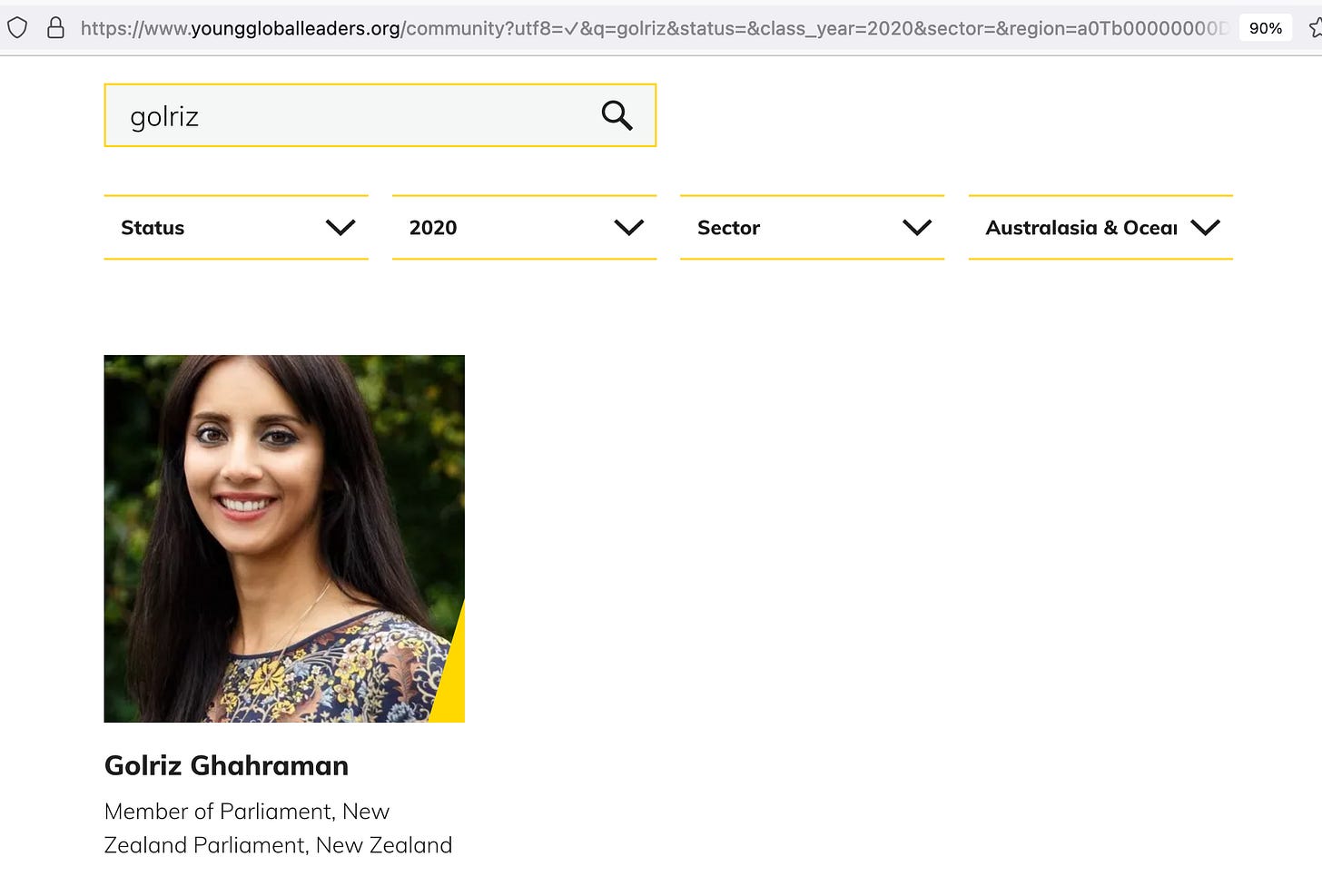Open the Status filter dropdown
The width and height of the screenshot is (1322, 896).
tap(236, 227)
